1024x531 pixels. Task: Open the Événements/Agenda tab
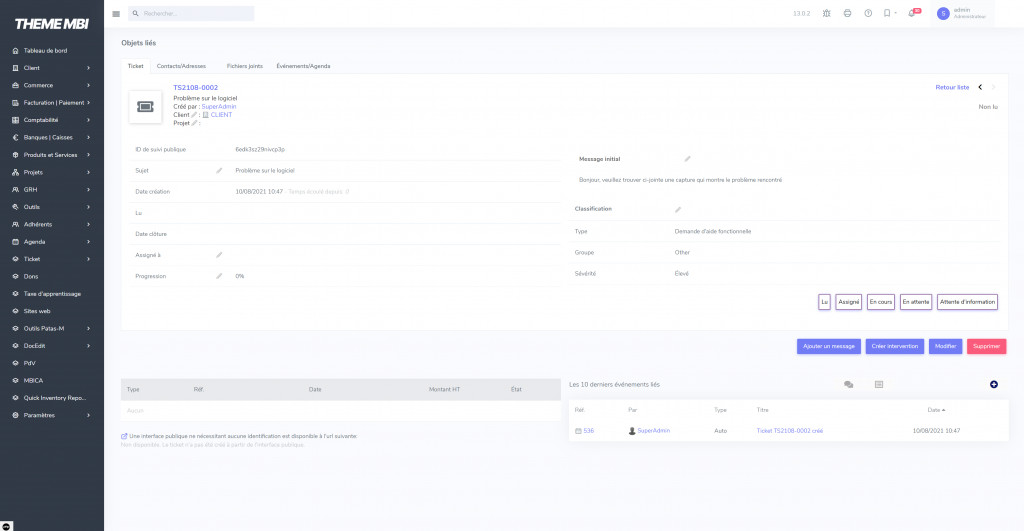303,66
